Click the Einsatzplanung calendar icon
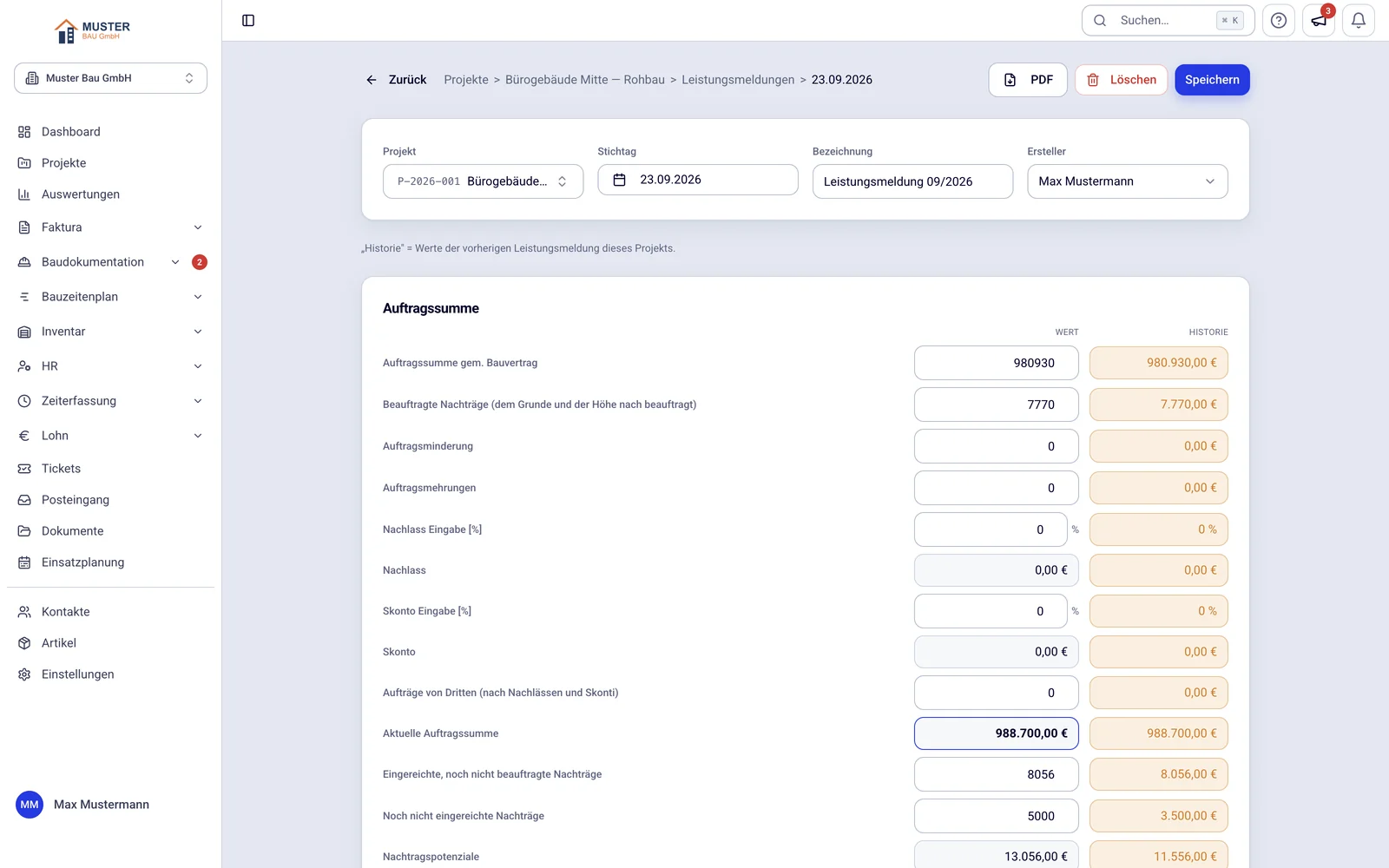The height and width of the screenshot is (868, 1389). point(24,562)
